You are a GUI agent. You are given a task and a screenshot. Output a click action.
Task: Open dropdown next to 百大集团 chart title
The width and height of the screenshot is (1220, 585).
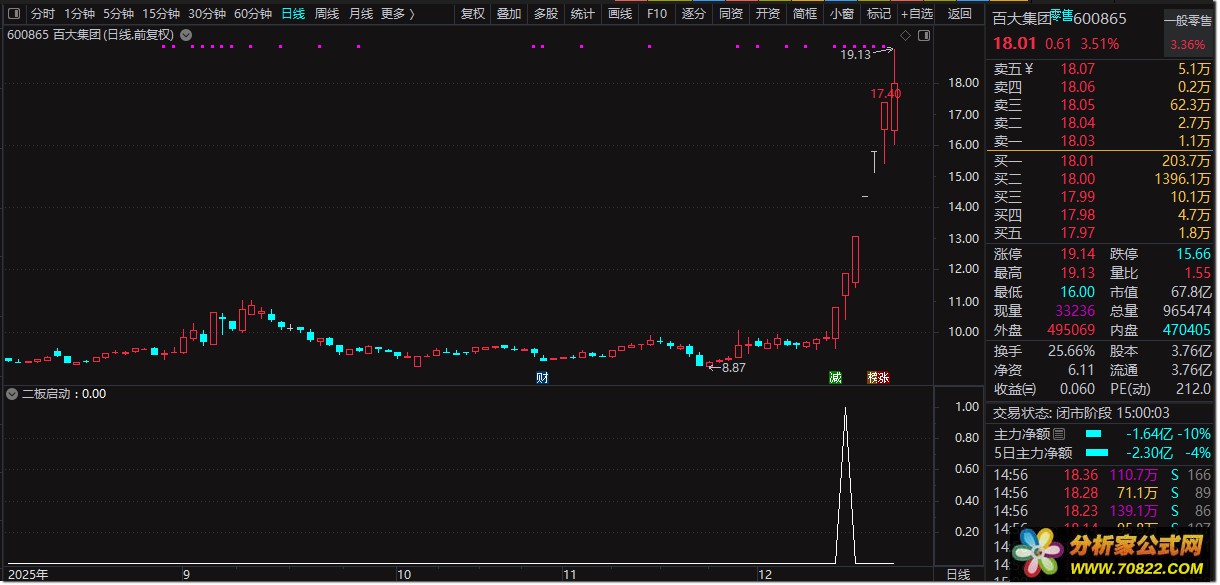click(186, 34)
